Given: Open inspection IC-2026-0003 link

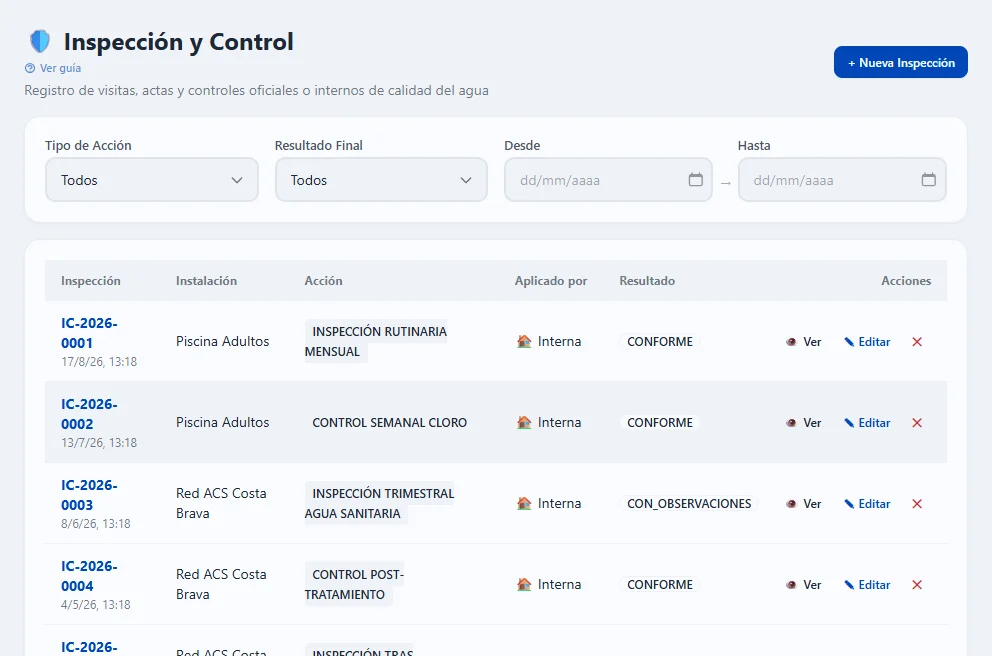Looking at the screenshot, I should [89, 495].
